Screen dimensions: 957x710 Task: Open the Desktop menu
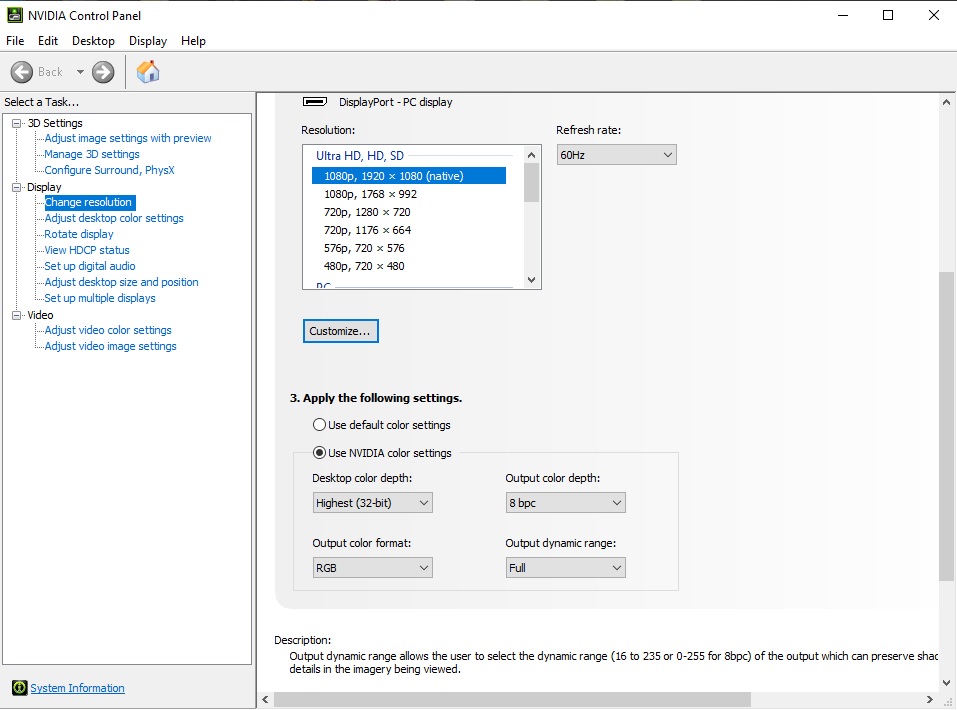pyautogui.click(x=93, y=41)
